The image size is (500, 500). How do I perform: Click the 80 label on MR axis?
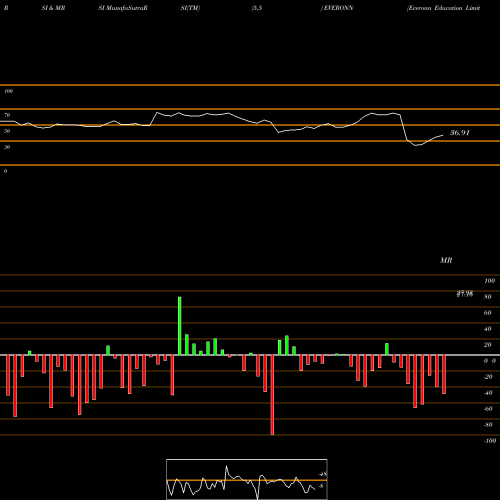tap(488, 297)
